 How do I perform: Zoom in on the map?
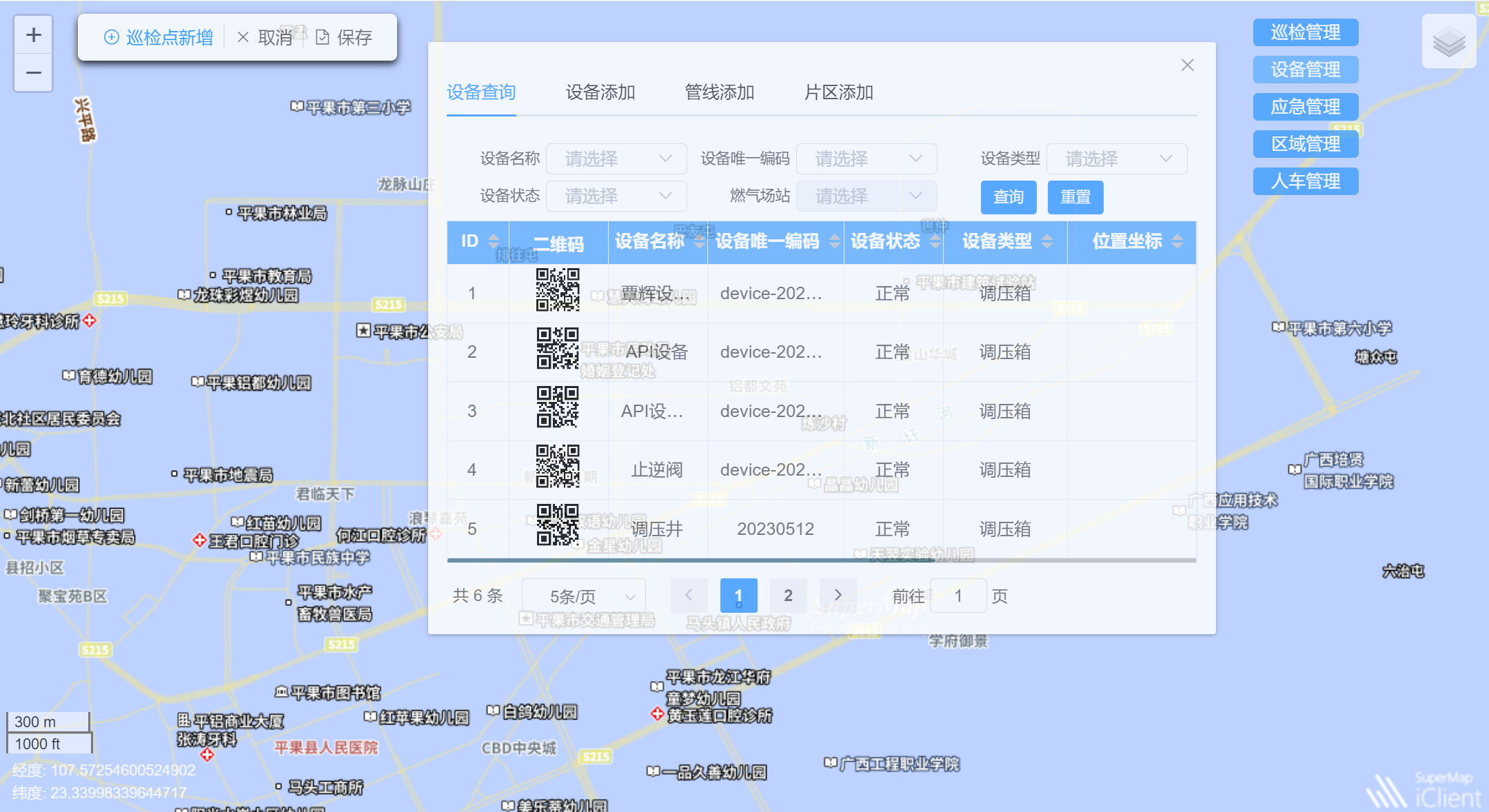pos(33,34)
